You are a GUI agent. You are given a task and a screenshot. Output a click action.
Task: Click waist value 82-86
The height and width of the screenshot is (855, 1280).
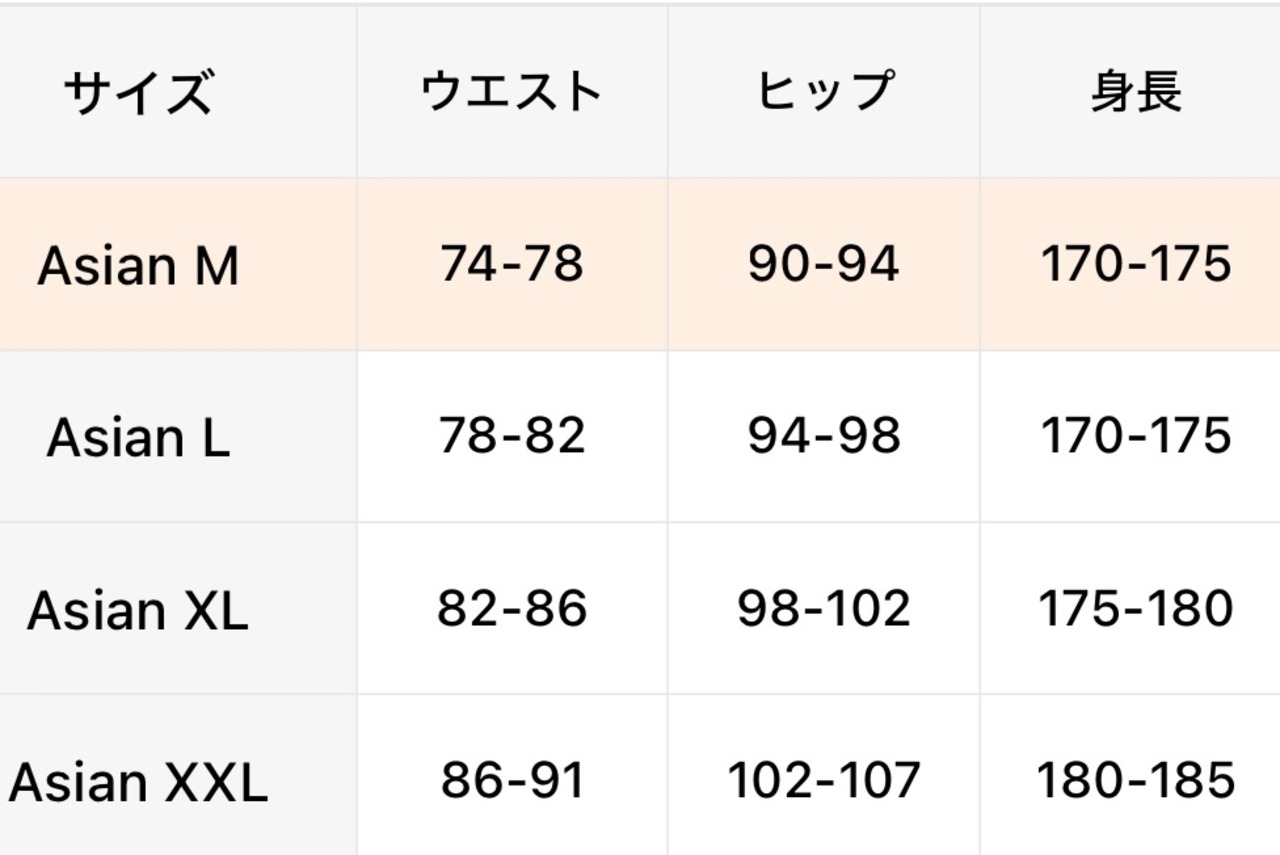point(511,608)
